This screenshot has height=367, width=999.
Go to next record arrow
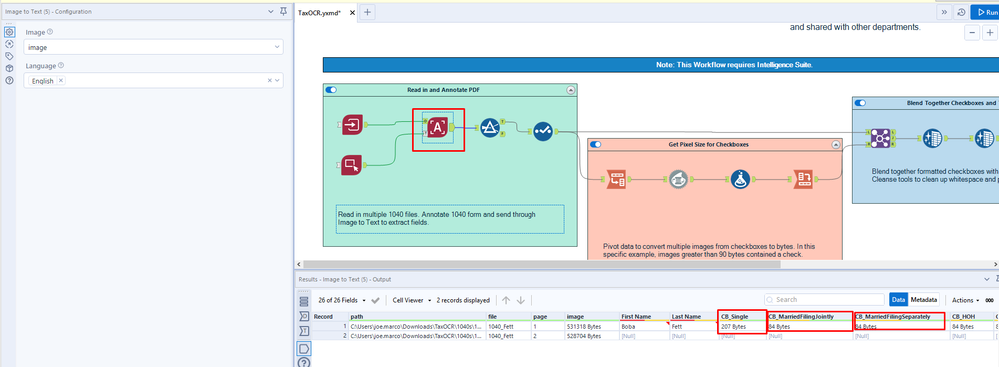click(521, 299)
